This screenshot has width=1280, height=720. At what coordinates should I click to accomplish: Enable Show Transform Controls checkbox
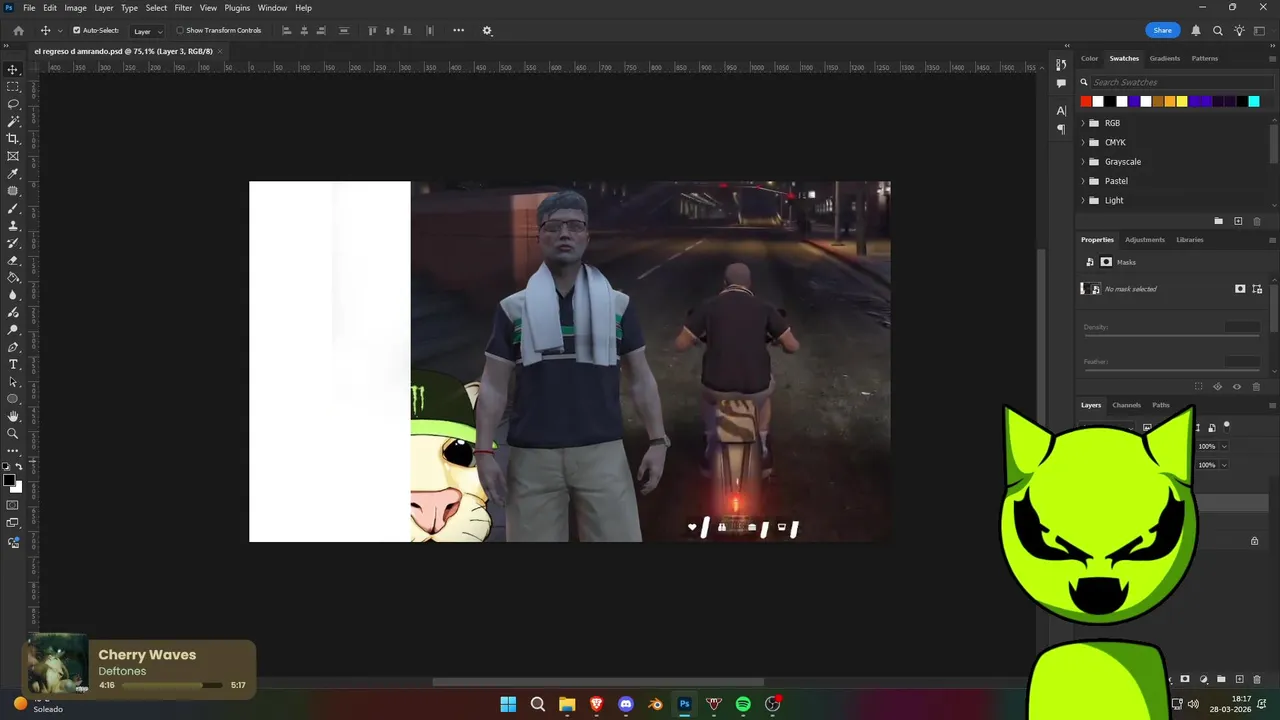point(180,30)
